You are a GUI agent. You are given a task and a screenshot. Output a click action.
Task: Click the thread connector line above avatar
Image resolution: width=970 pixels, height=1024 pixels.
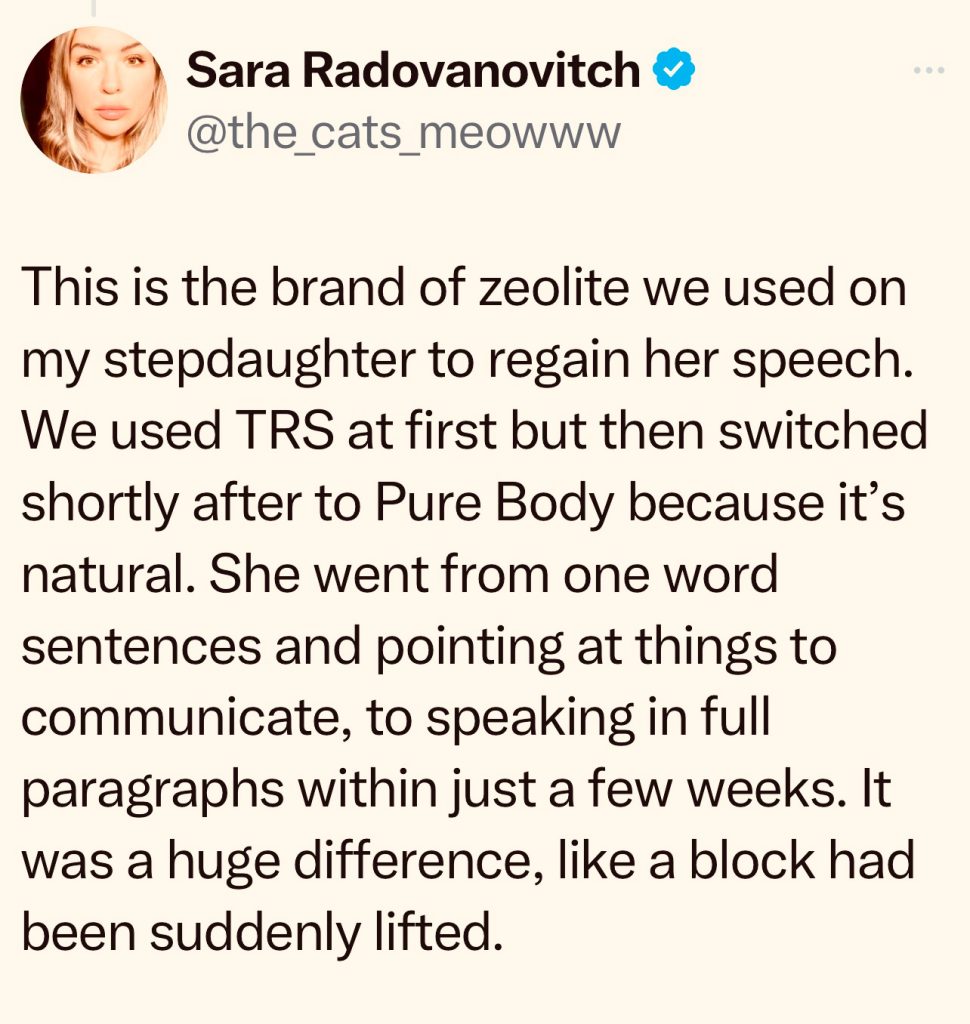(x=94, y=8)
